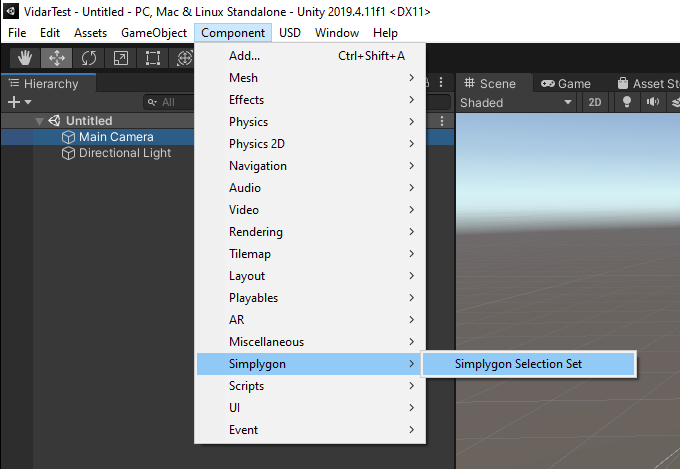Select the Rect Transform tool

[x=152, y=58]
